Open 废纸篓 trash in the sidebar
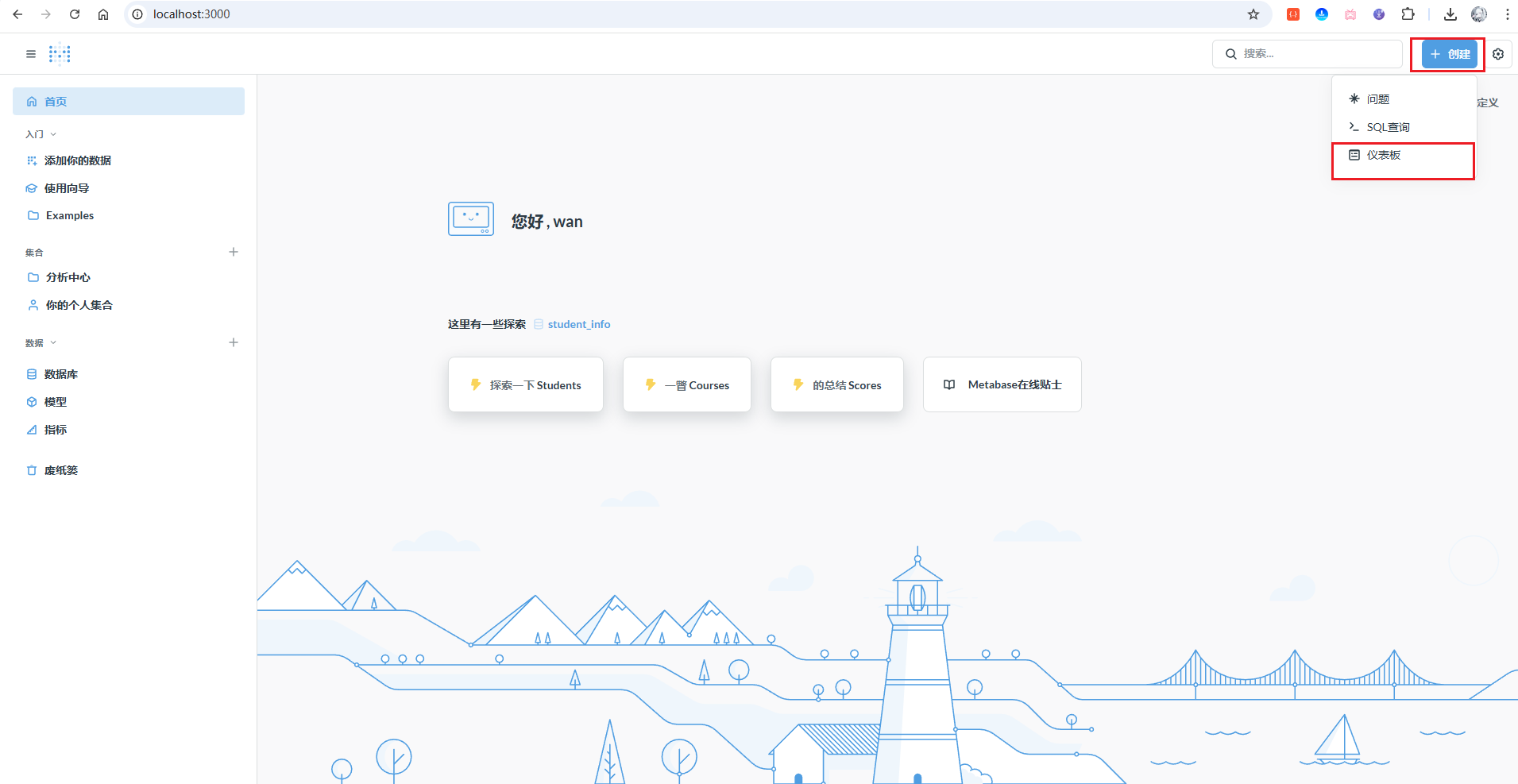The height and width of the screenshot is (784, 1518). coord(60,470)
